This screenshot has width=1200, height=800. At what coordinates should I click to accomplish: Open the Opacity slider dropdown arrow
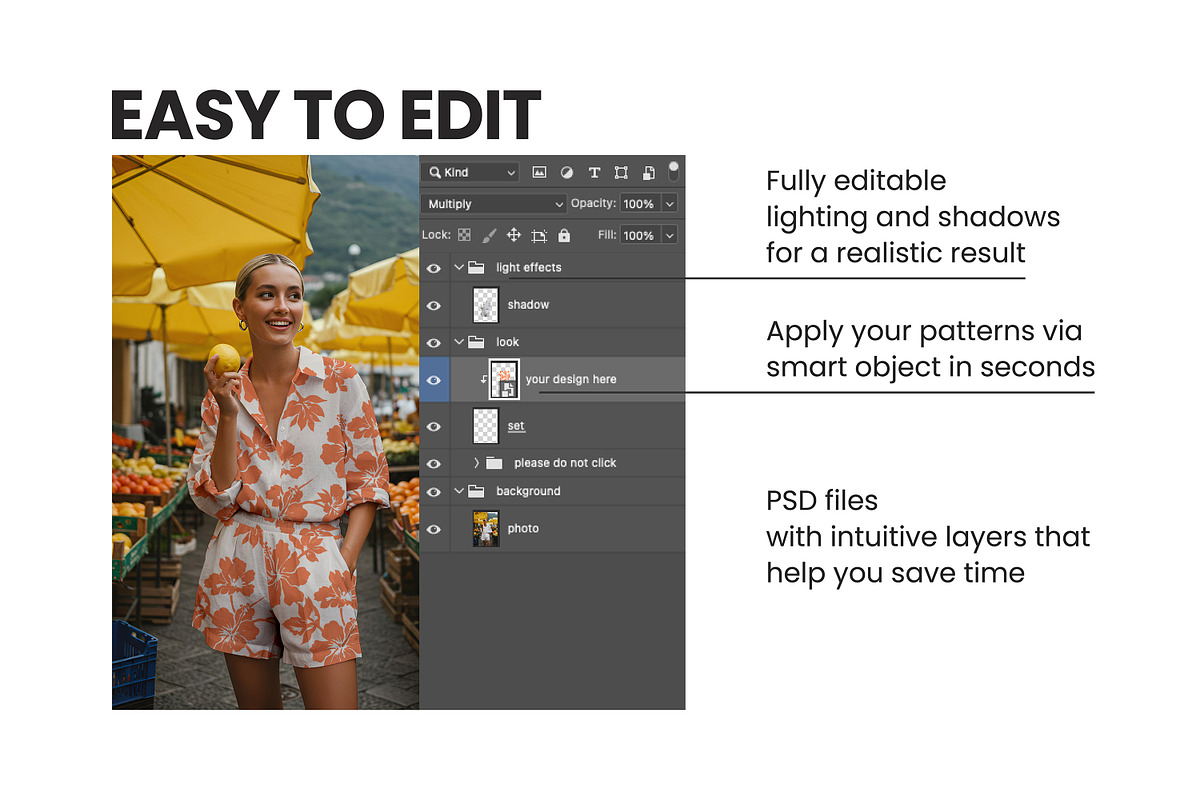[669, 204]
